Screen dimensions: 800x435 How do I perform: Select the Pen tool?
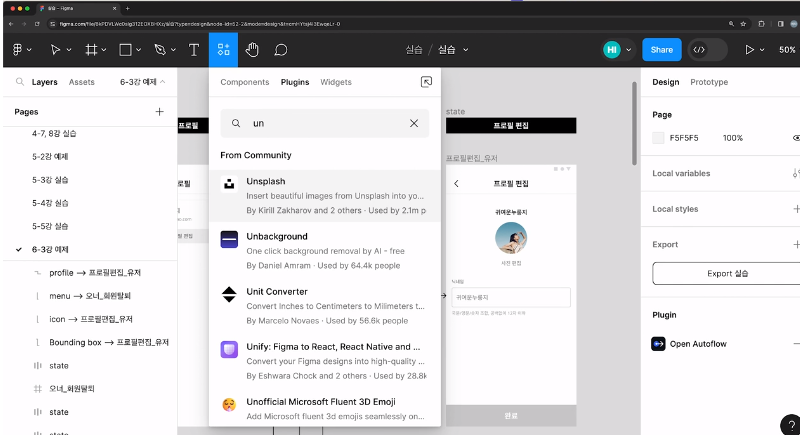[160, 49]
